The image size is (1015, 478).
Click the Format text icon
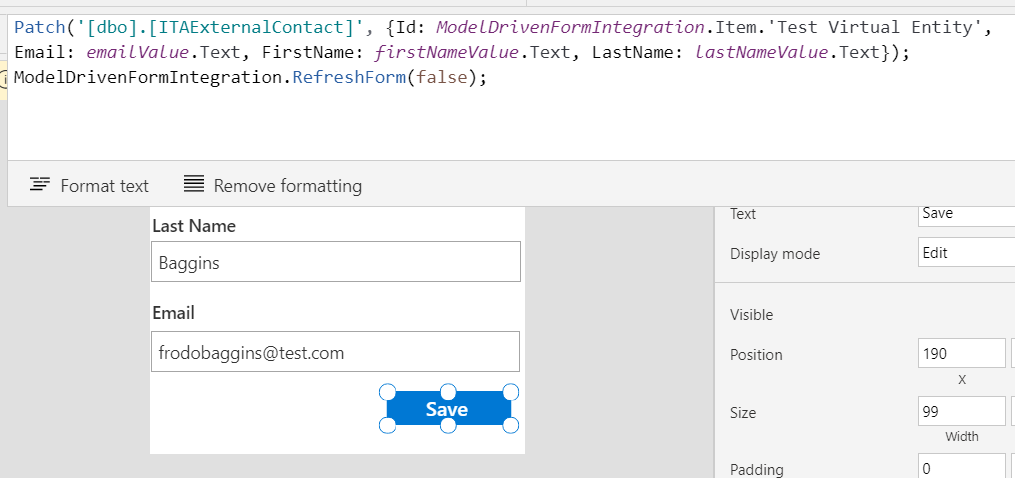click(40, 185)
